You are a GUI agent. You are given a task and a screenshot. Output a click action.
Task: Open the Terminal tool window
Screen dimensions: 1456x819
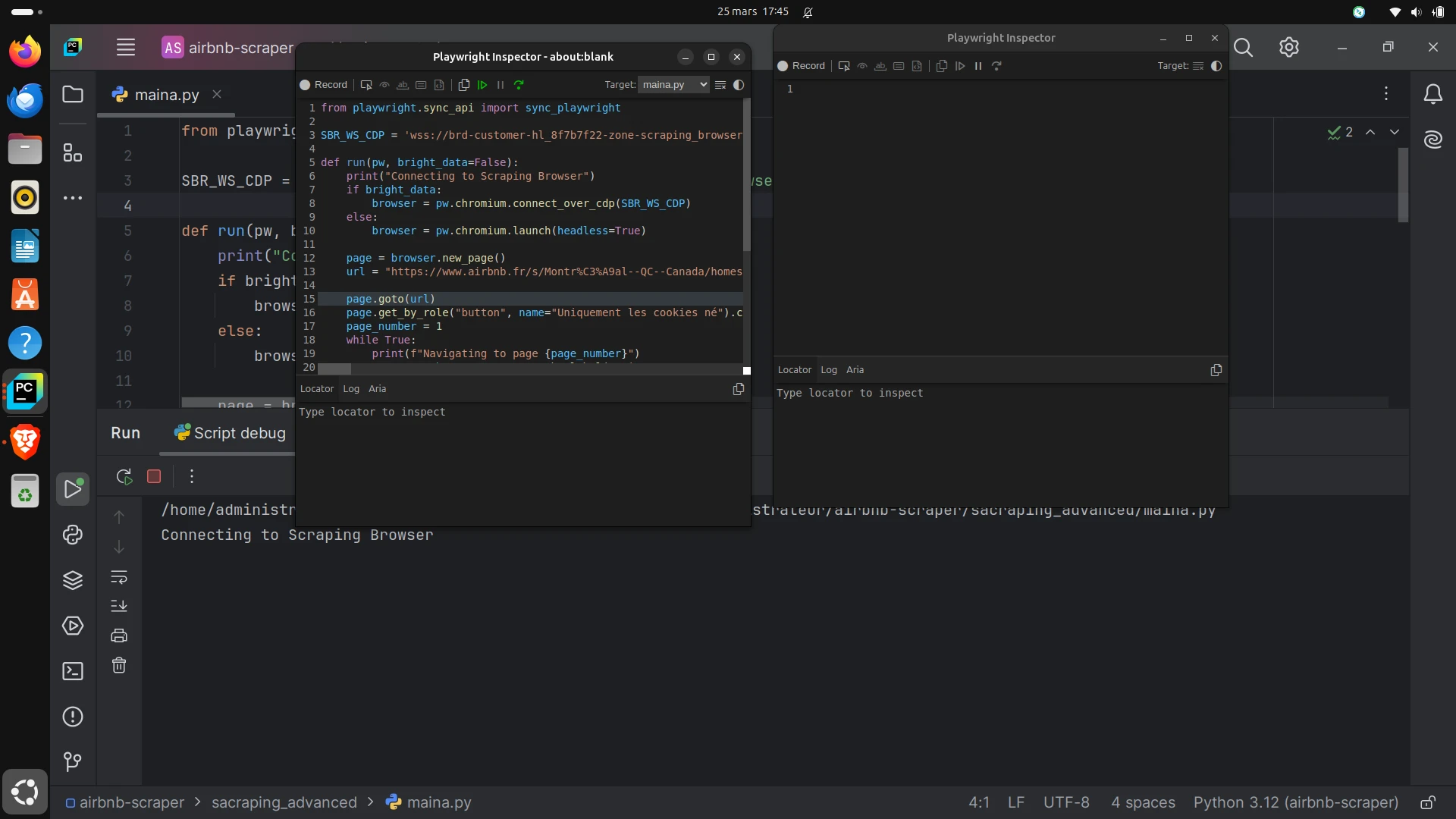point(73,671)
